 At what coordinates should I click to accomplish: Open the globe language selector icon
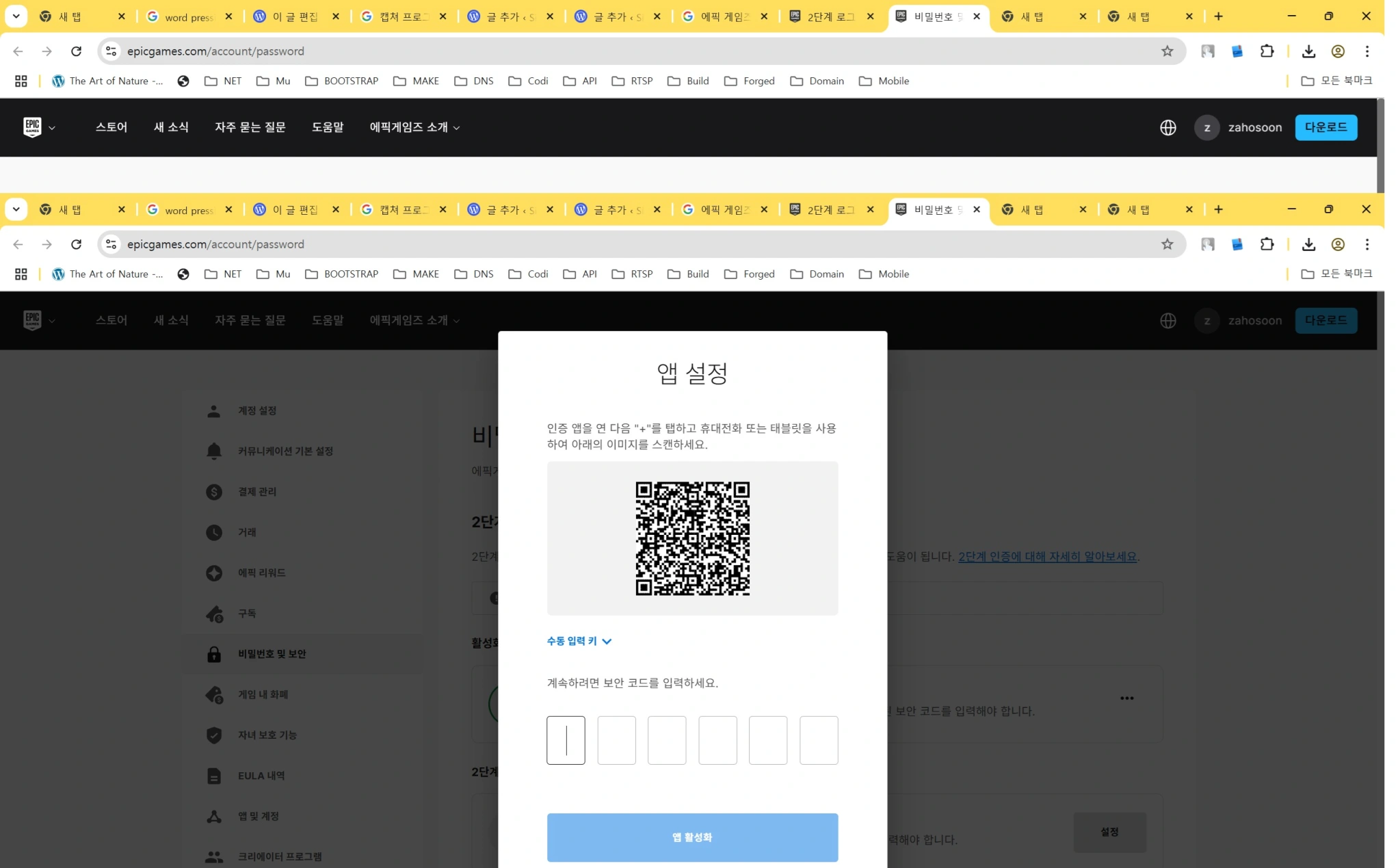pos(1168,320)
